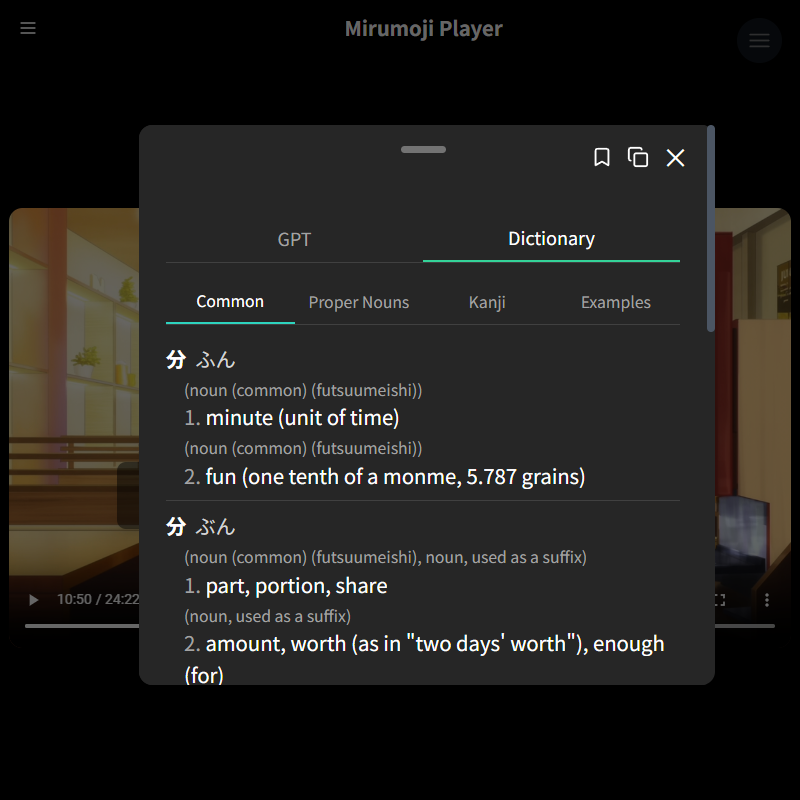Click the "minute (unit of time)" definition
The width and height of the screenshot is (800, 800).
302,418
